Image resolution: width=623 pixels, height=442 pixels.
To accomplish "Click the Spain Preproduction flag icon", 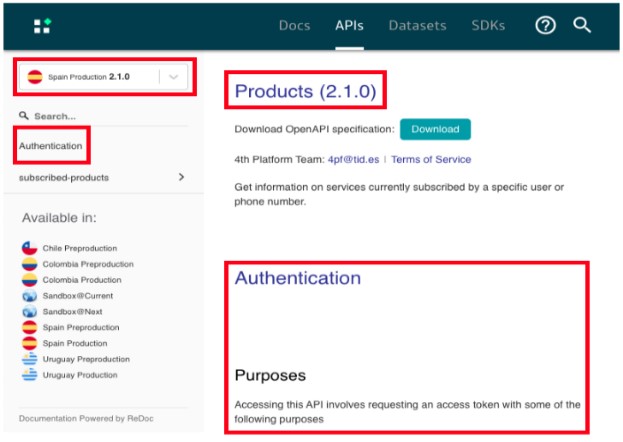I will 29,328.
